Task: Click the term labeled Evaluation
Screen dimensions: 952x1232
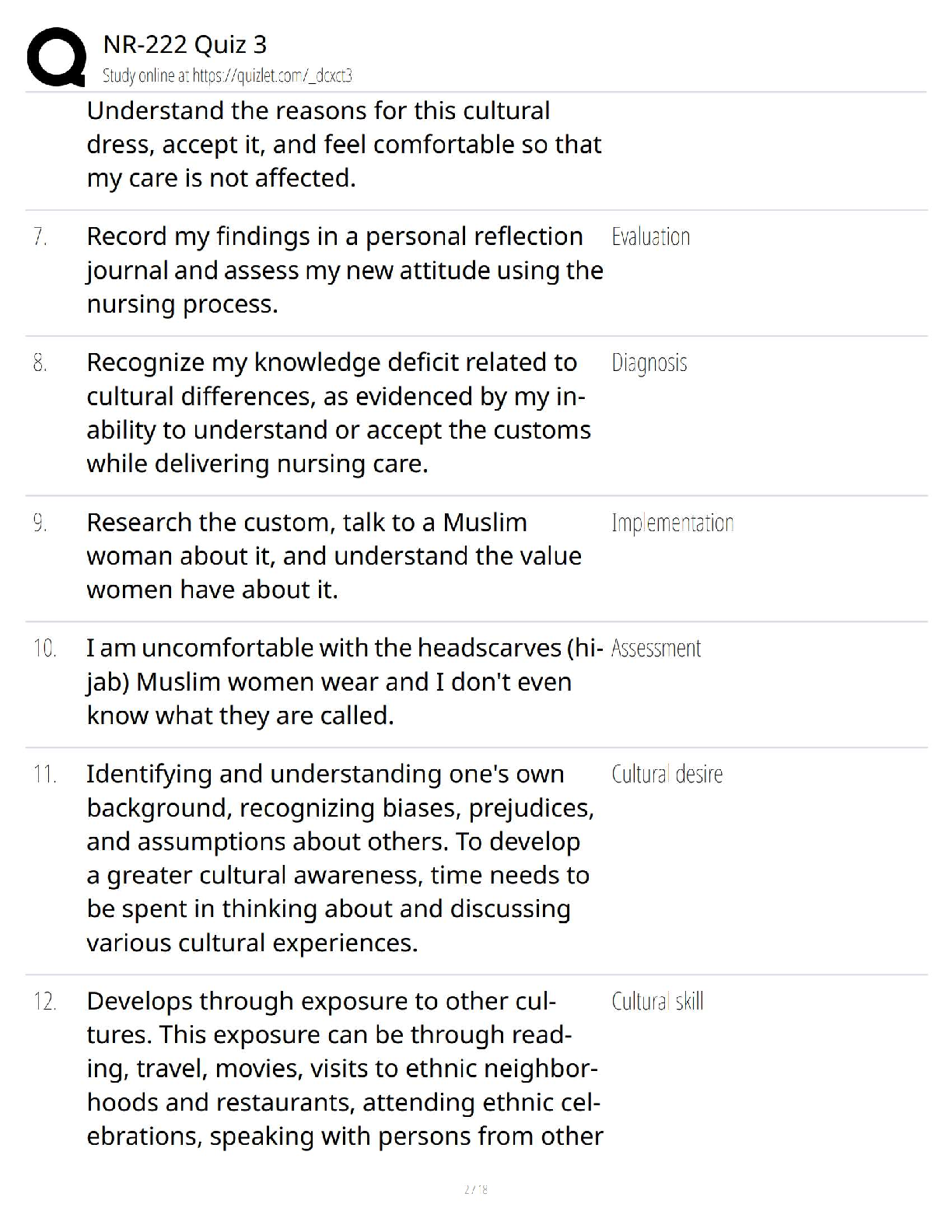Action: 651,236
